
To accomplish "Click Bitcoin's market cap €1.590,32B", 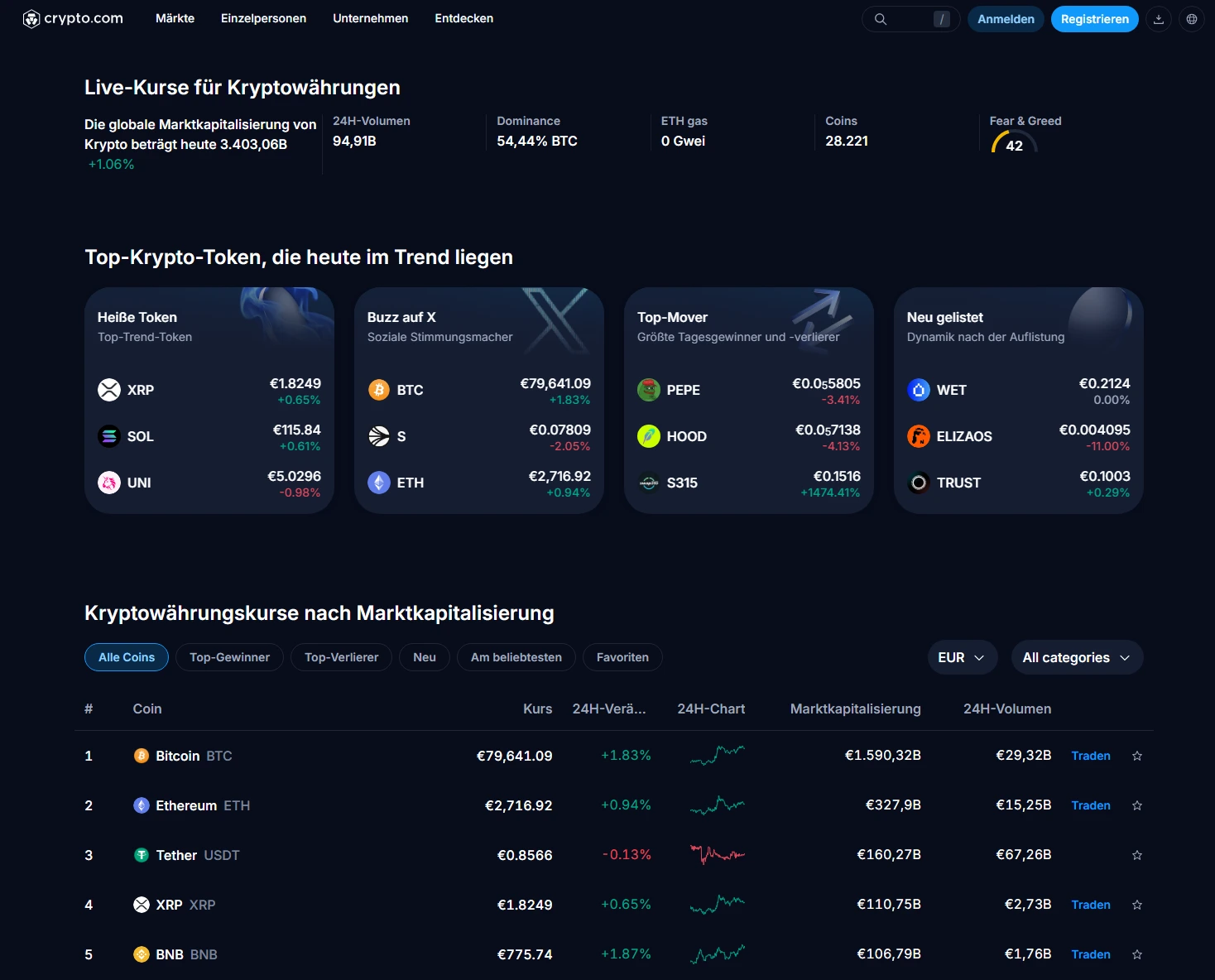I will coord(883,756).
